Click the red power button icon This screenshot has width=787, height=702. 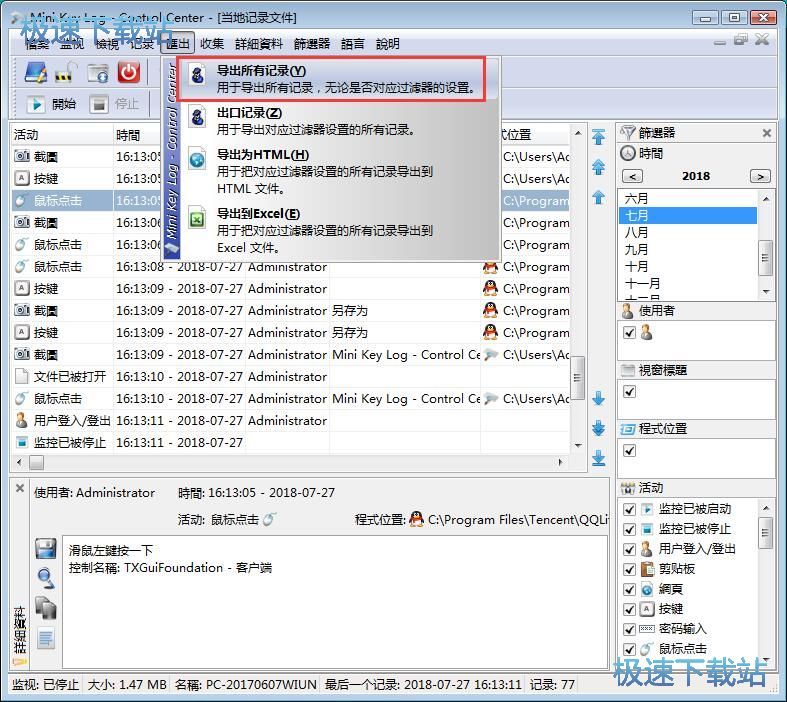(x=129, y=72)
